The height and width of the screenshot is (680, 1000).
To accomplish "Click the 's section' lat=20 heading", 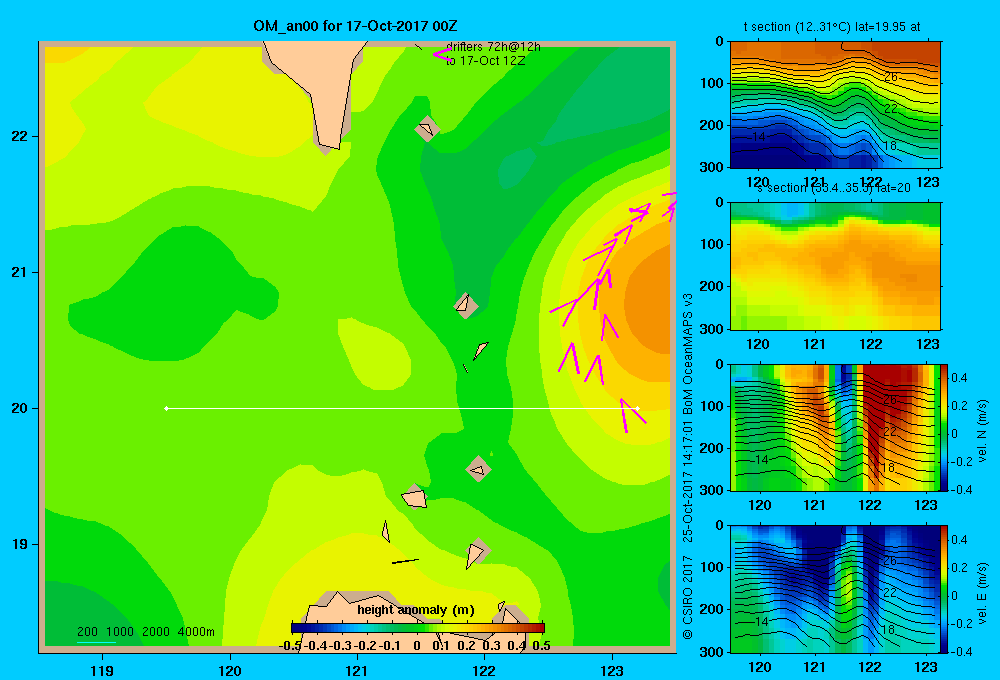I will point(834,188).
